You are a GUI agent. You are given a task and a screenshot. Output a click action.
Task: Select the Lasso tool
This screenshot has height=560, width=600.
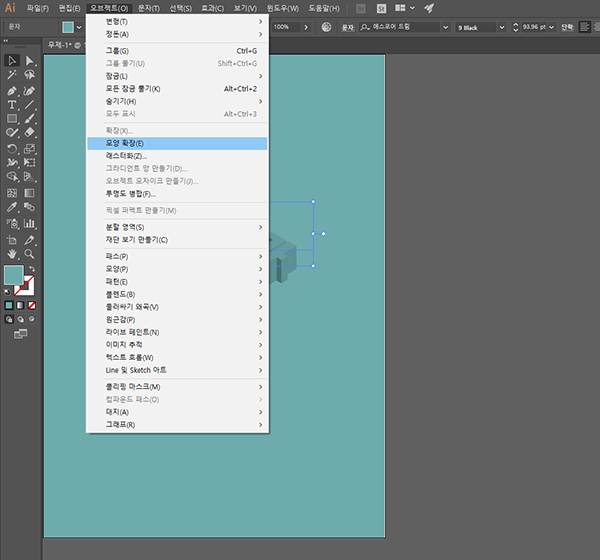[x=29, y=75]
